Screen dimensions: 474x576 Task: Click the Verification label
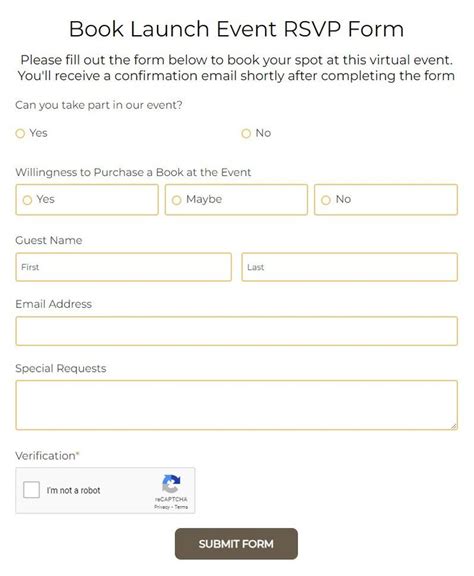(x=47, y=456)
